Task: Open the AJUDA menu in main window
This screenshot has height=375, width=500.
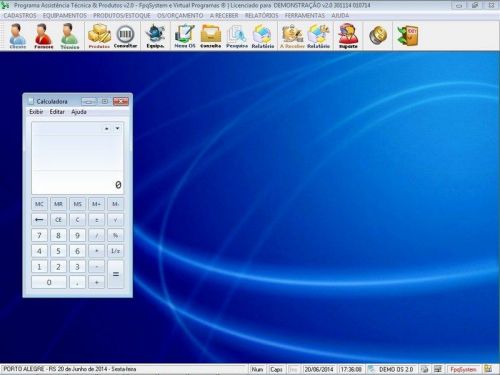Action: (340, 16)
